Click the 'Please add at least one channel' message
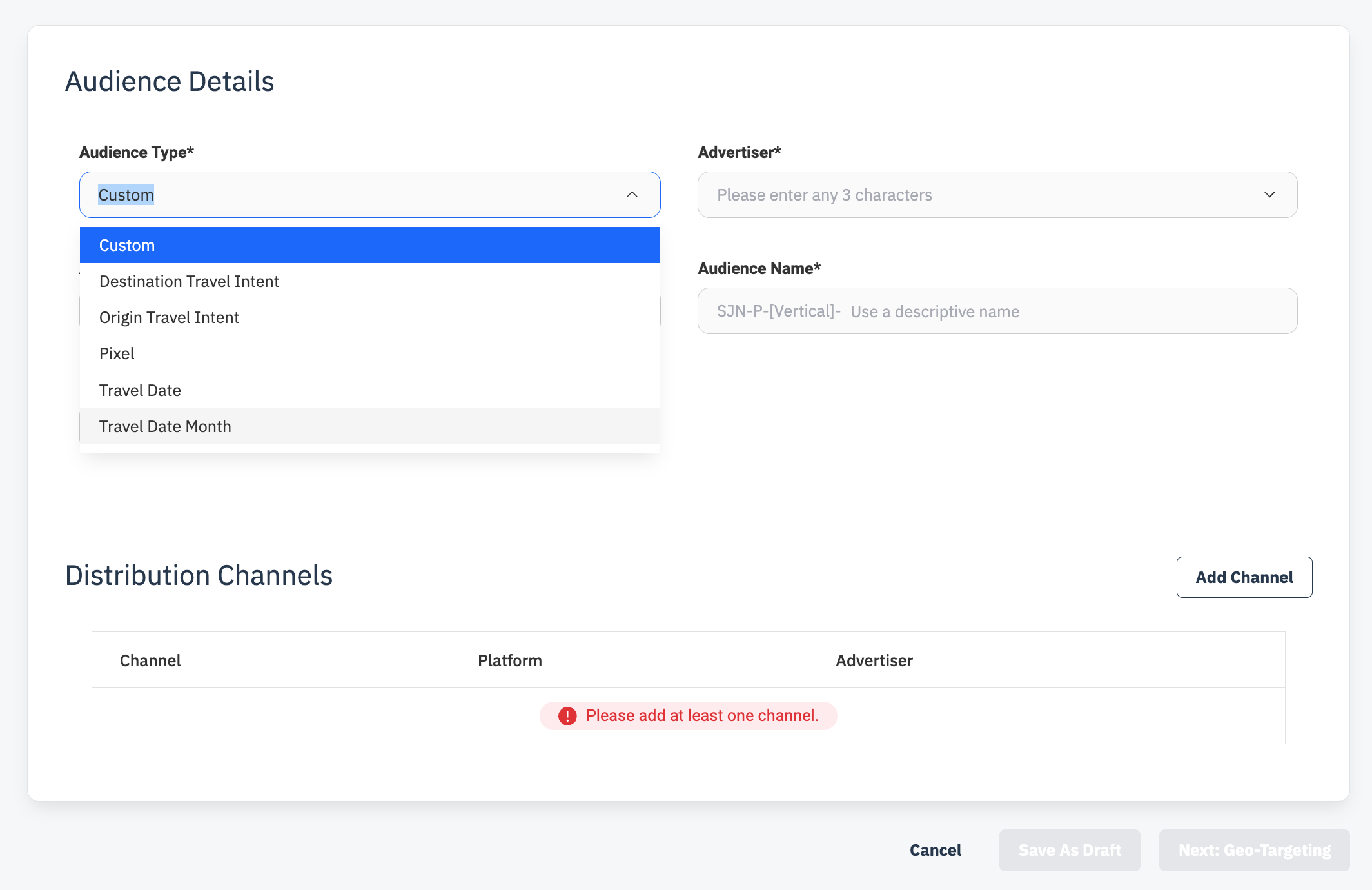The height and width of the screenshot is (890, 1372). [x=701, y=716]
